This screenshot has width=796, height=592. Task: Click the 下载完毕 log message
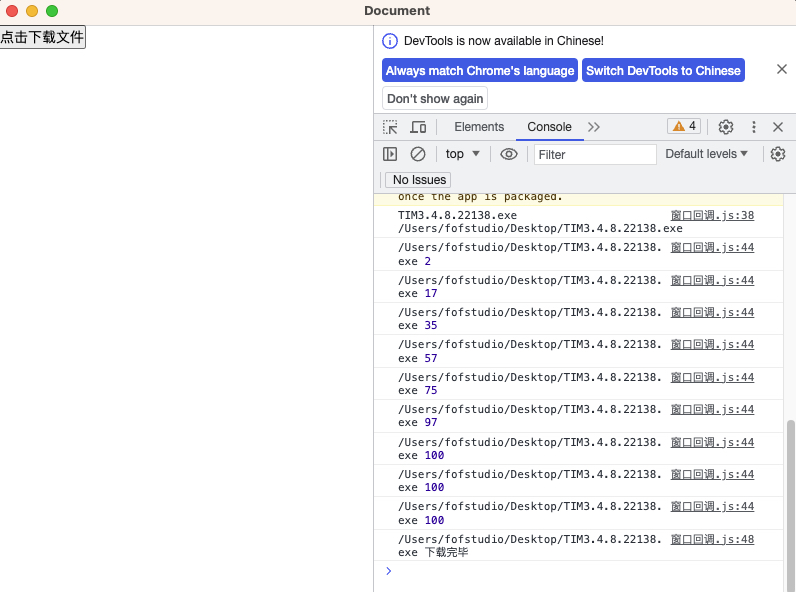(446, 552)
